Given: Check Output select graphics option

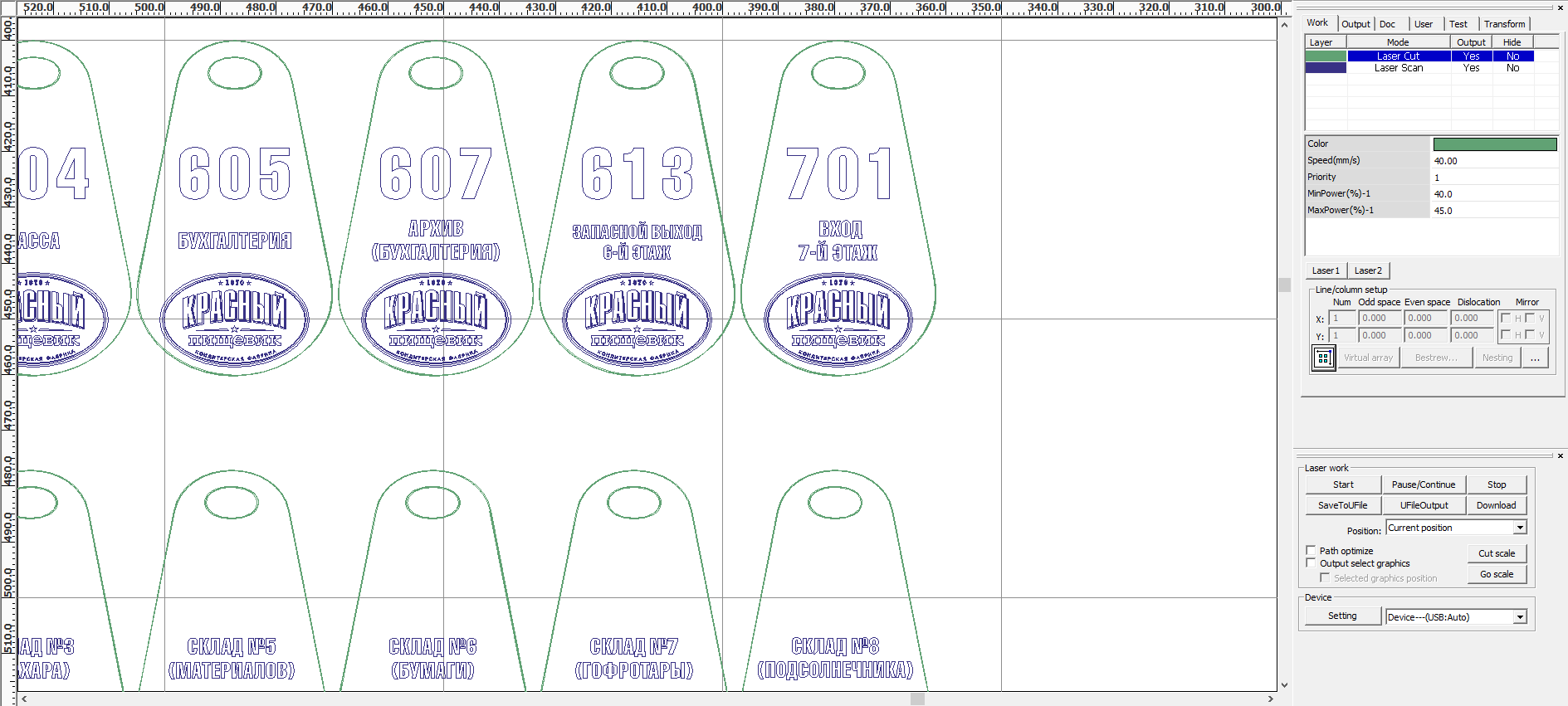Looking at the screenshot, I should point(1312,563).
